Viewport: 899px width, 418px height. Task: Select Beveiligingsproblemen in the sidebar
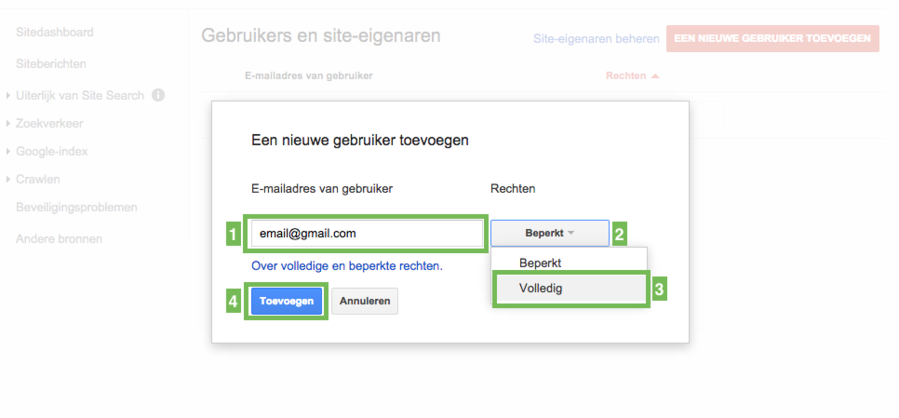pos(76,208)
